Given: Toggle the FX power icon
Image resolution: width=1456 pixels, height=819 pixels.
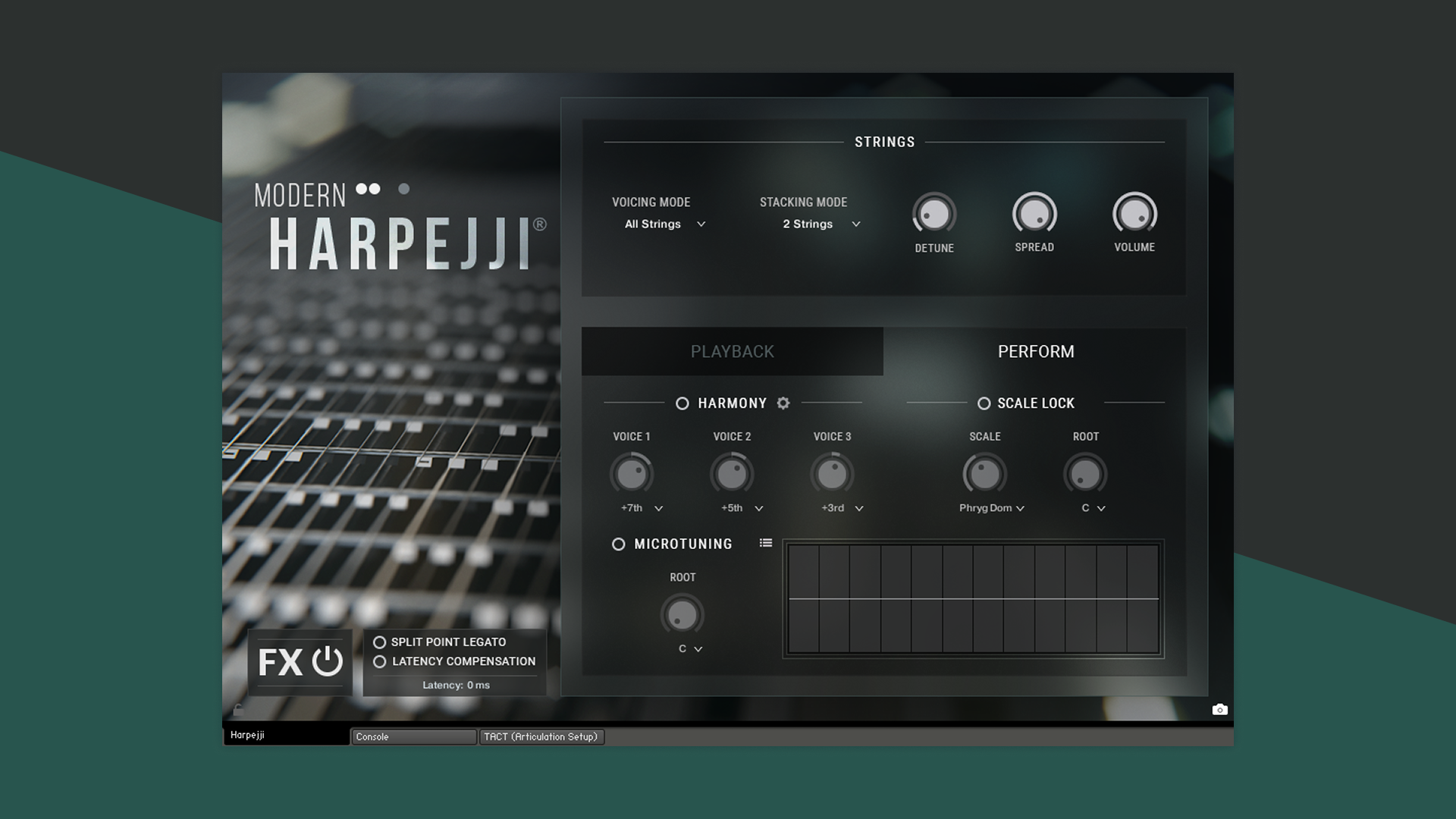Looking at the screenshot, I should point(328,661).
